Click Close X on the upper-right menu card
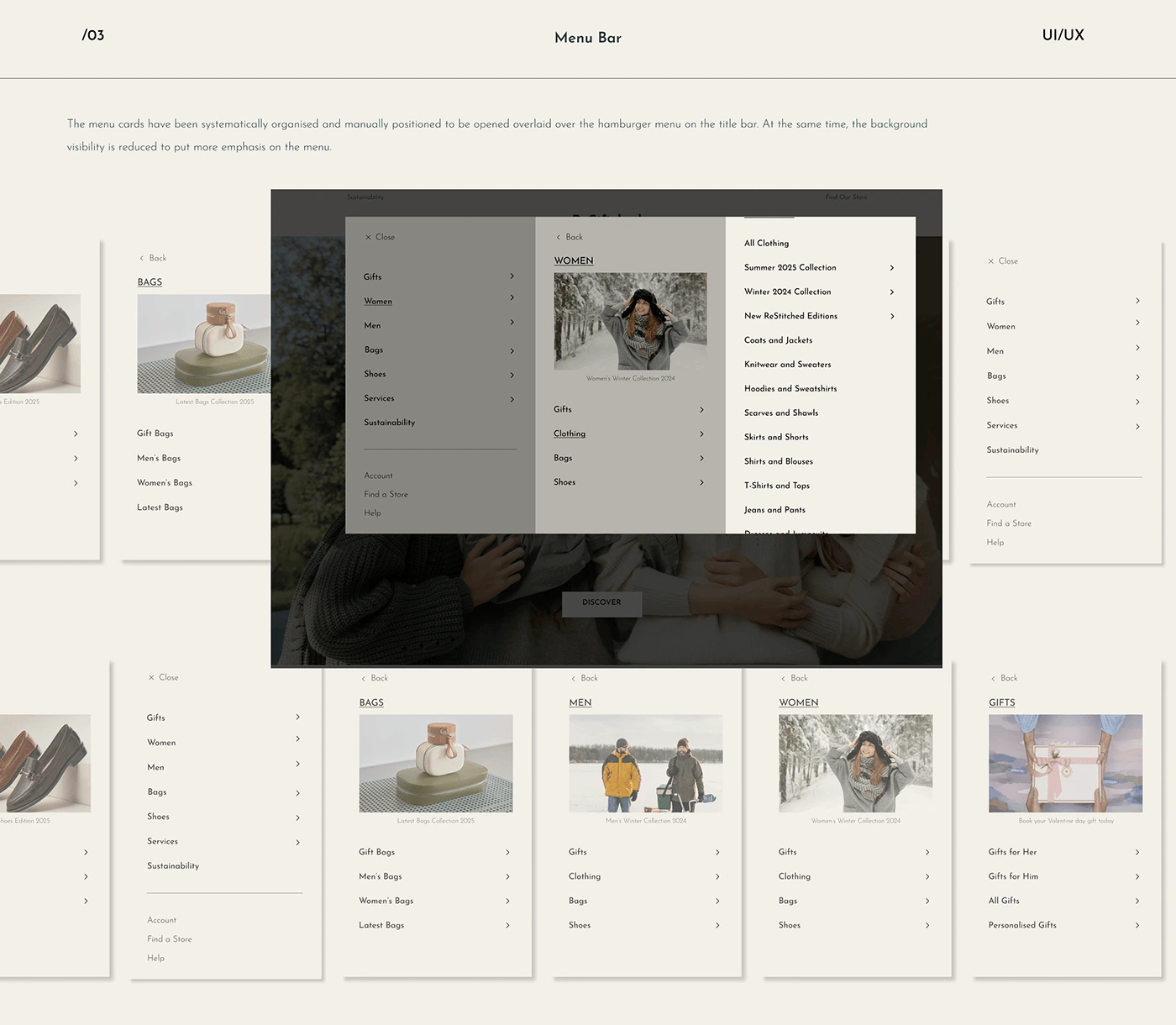The height and width of the screenshot is (1025, 1176). [x=991, y=261]
